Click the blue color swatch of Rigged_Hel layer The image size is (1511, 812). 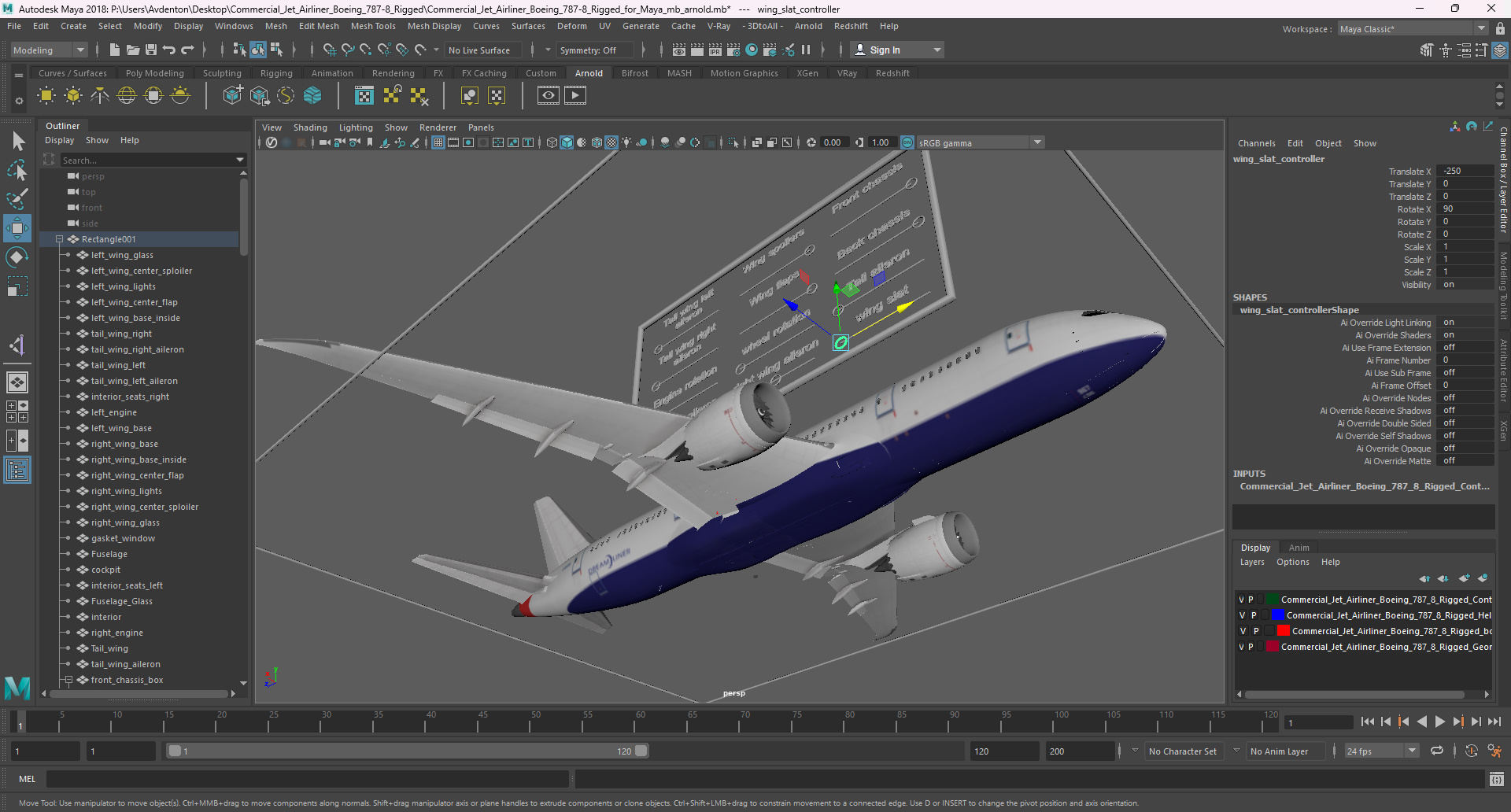pos(1277,615)
